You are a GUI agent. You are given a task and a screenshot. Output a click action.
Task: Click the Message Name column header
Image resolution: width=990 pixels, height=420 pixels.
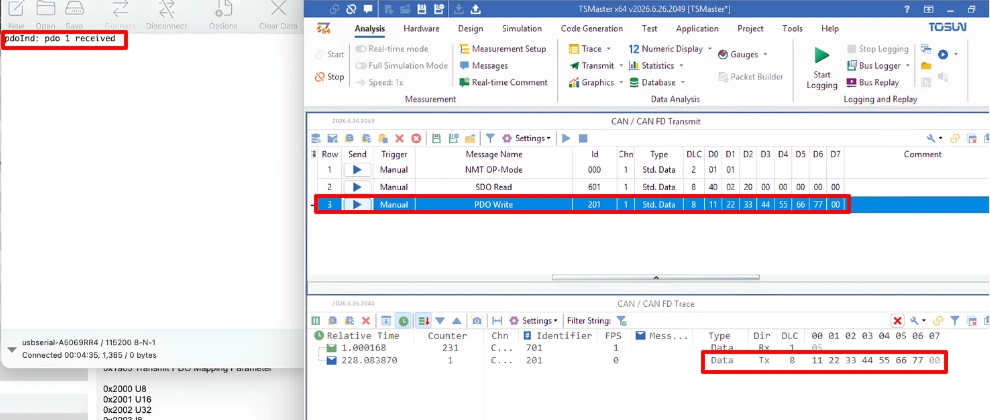click(494, 154)
